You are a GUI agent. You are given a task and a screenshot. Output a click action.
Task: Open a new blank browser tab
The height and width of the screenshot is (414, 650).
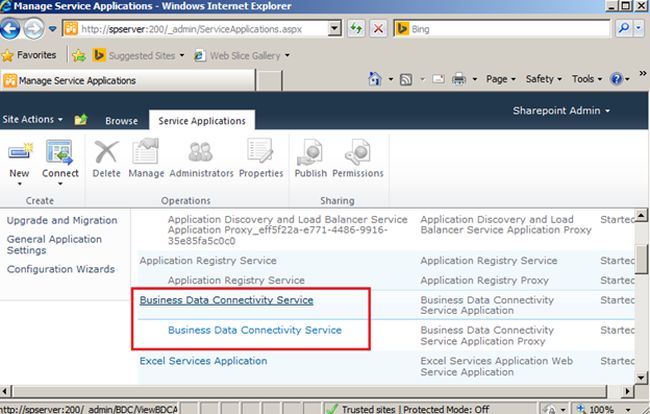[x=269, y=80]
